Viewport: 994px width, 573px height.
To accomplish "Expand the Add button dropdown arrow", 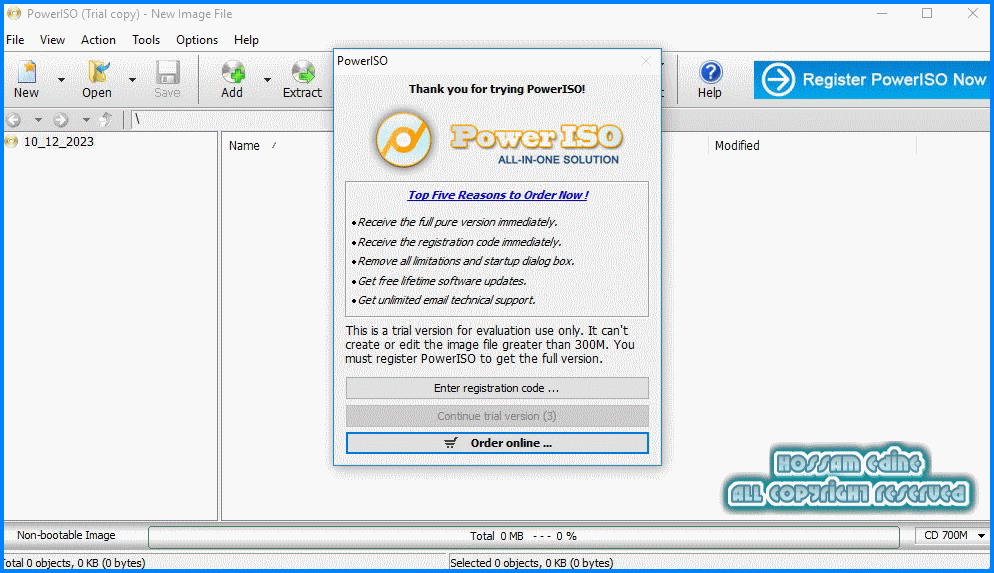I will (x=268, y=80).
